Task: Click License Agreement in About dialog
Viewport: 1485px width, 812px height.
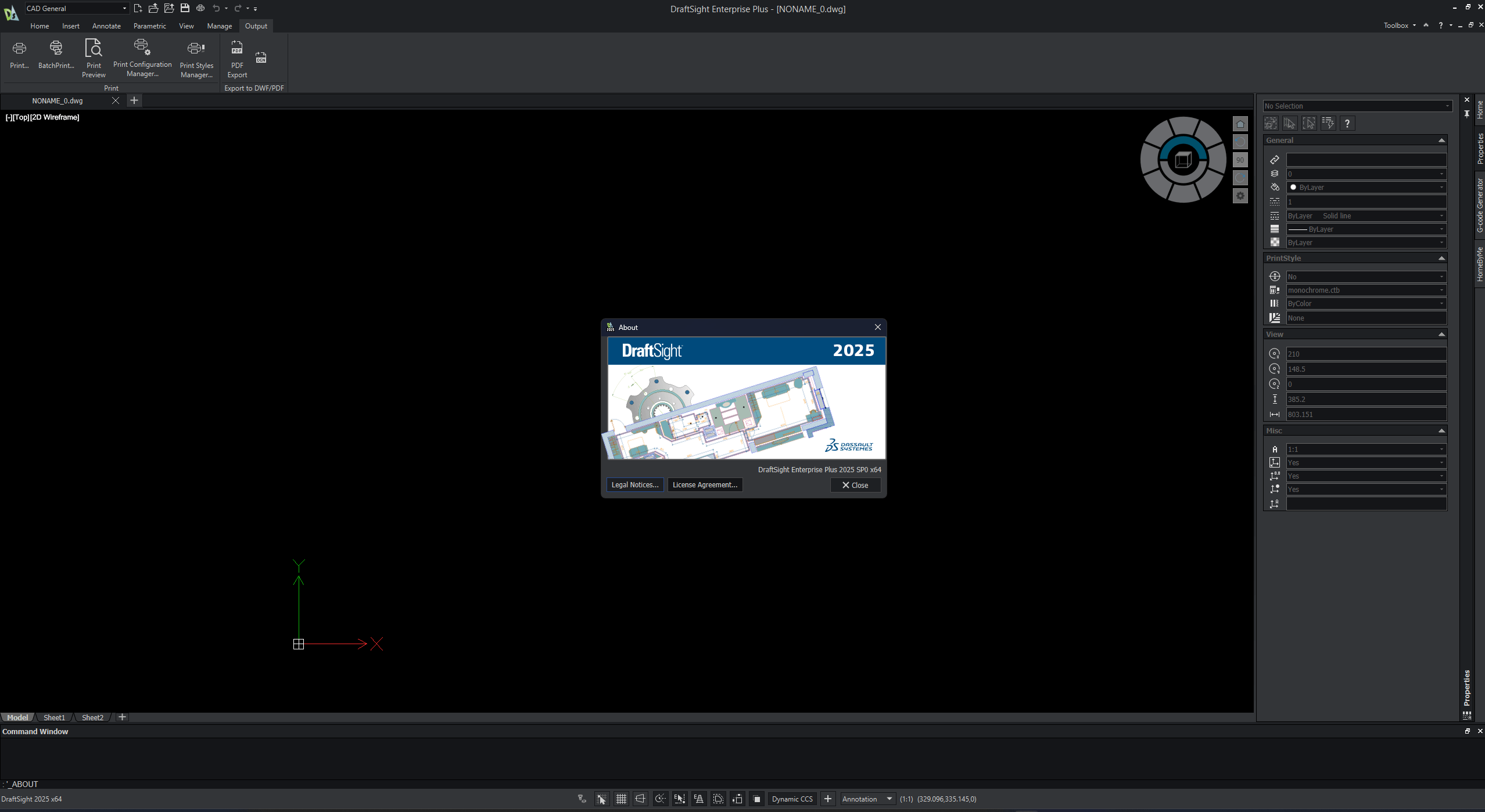Action: tap(705, 485)
